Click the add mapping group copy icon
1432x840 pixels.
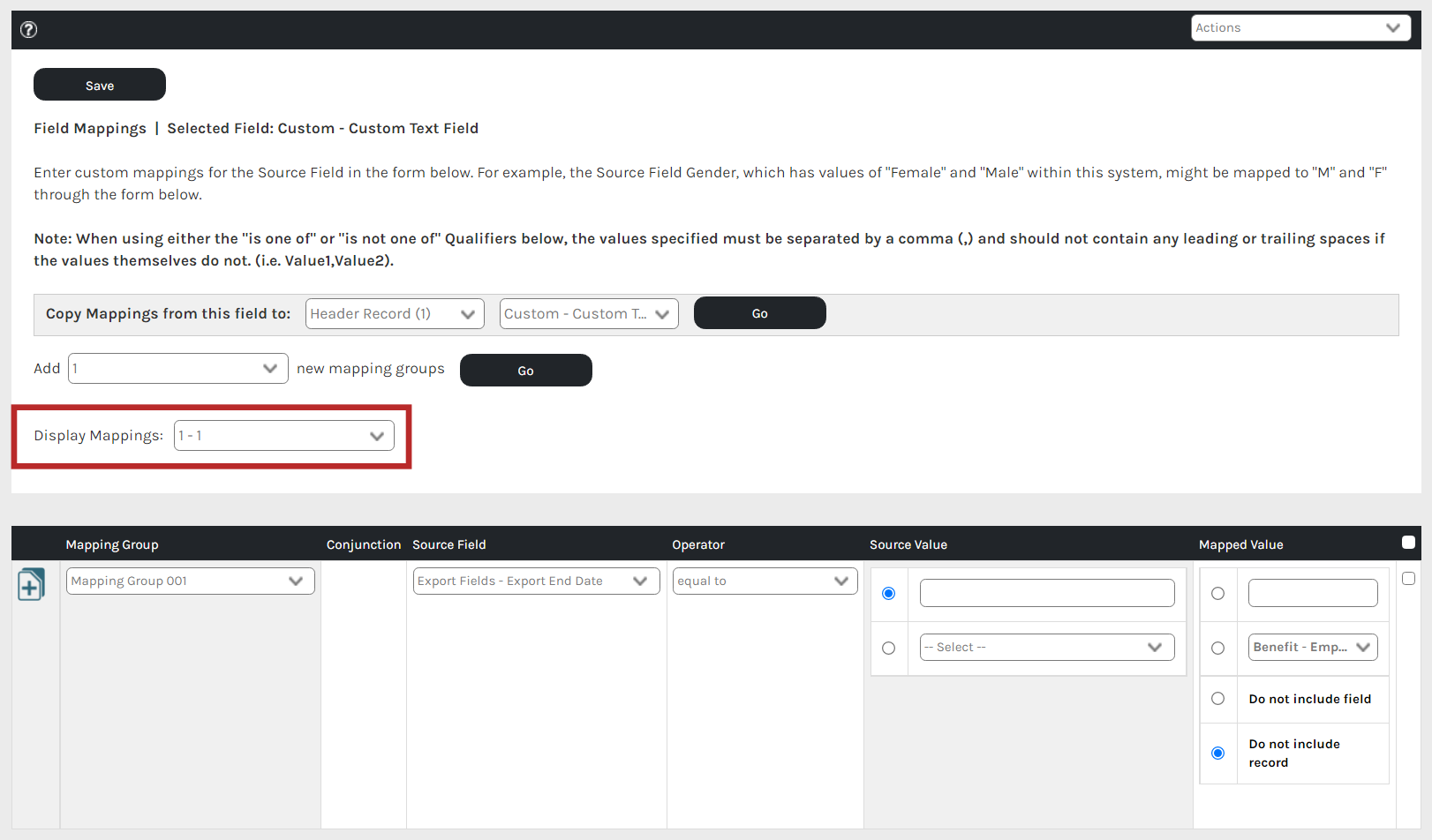(x=31, y=584)
